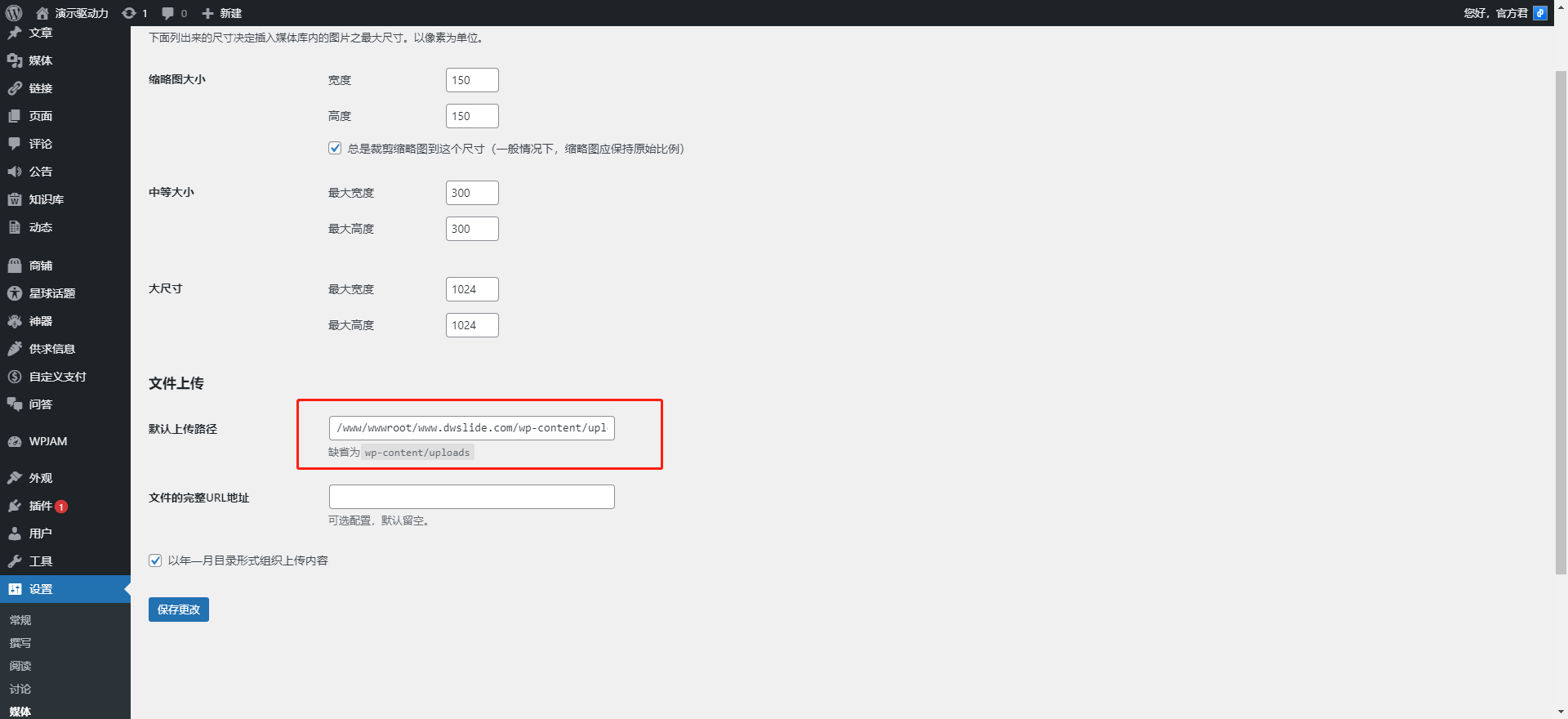1568x719 pixels.
Task: Click the media icon for 媒体 in the sidebar
Action: coord(15,60)
